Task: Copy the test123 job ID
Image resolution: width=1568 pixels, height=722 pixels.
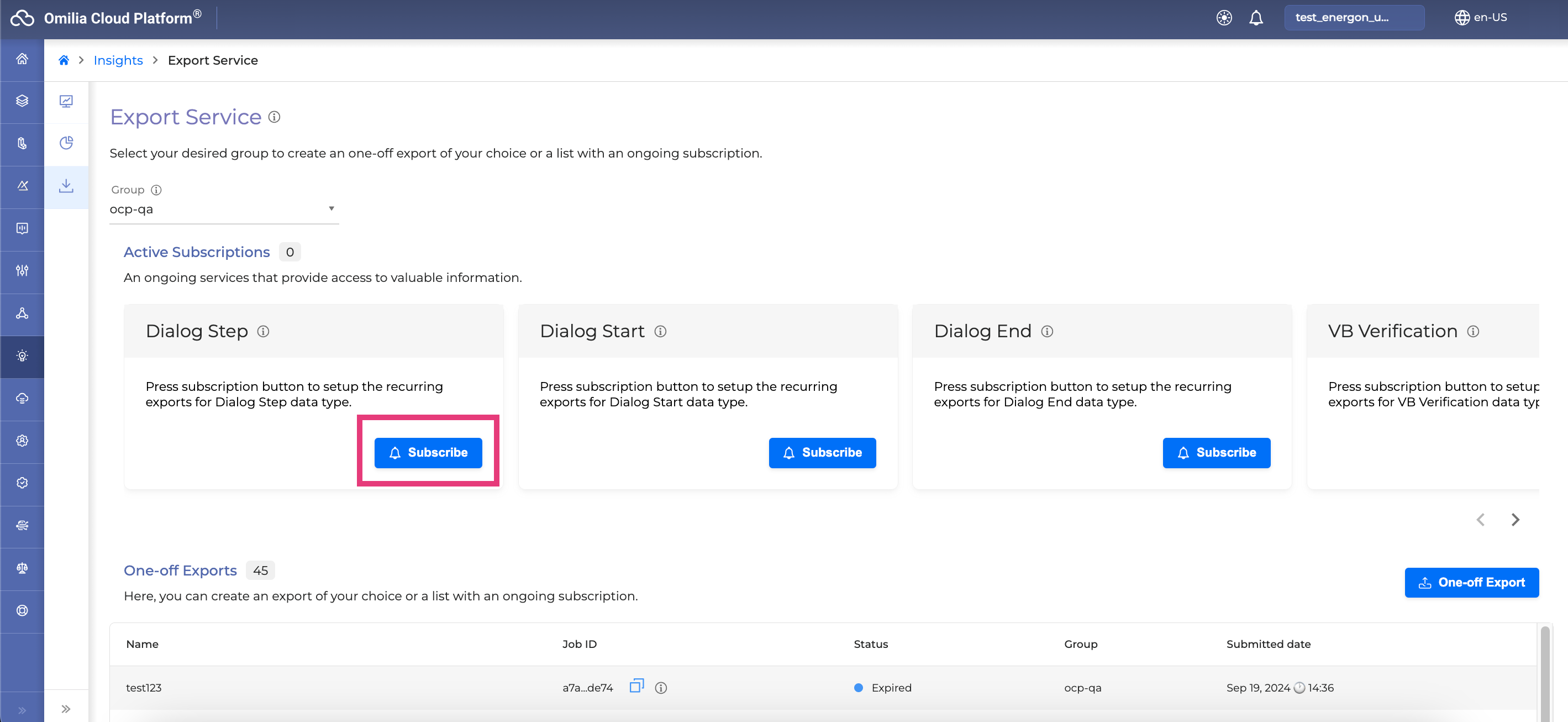Action: tap(636, 686)
